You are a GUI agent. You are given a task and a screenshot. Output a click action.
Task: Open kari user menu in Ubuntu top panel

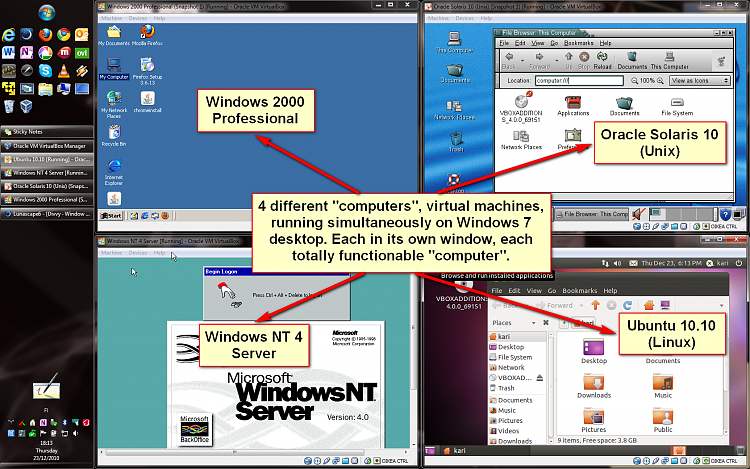coord(717,263)
